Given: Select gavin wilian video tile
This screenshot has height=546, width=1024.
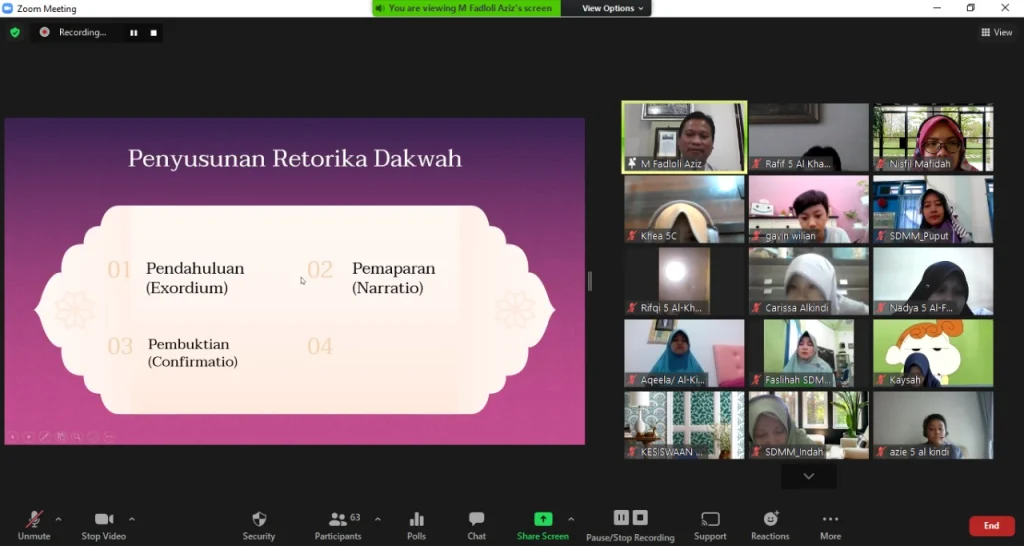Looking at the screenshot, I should [808, 209].
